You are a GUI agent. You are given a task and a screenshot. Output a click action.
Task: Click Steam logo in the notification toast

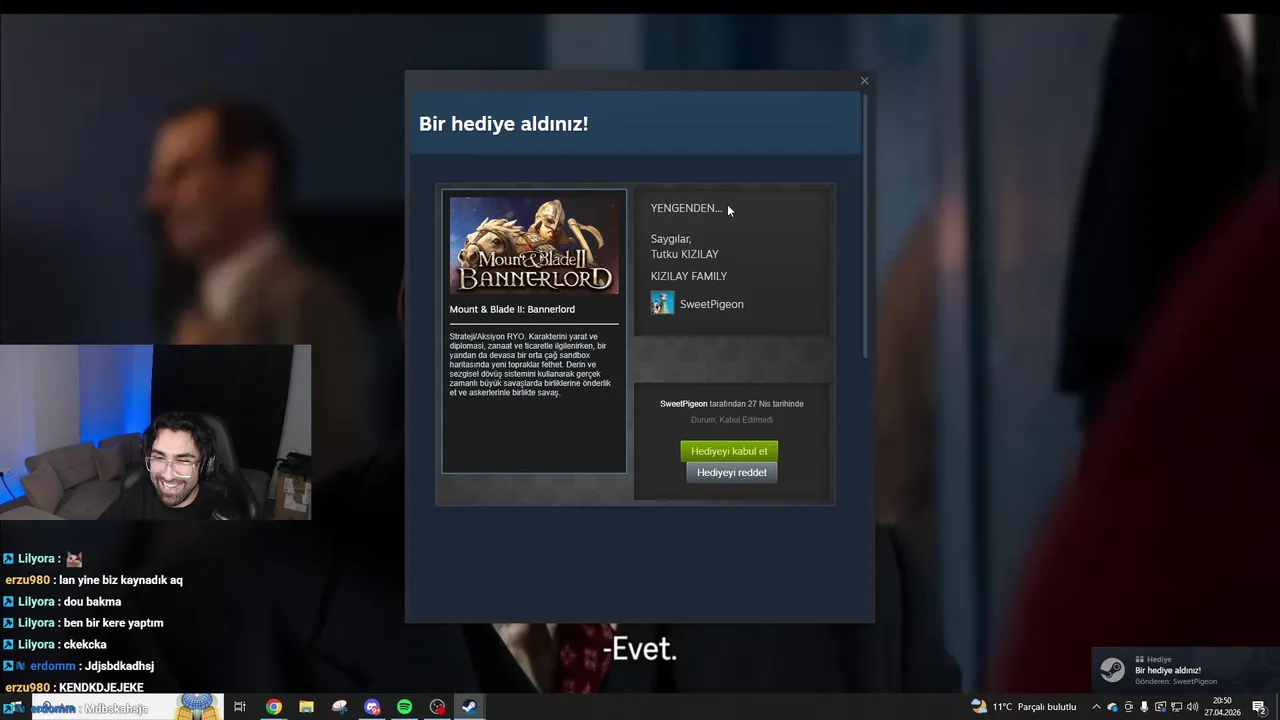click(1112, 670)
